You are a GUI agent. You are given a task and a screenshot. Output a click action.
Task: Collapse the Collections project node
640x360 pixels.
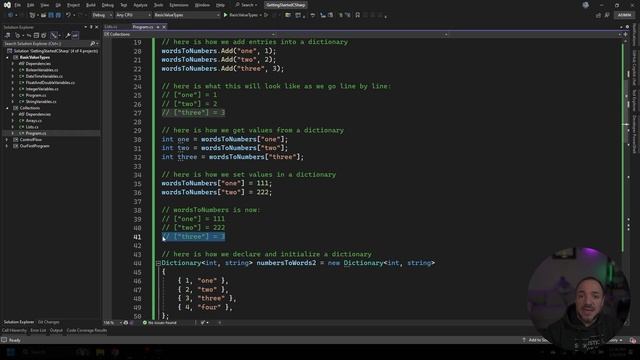coord(7,108)
